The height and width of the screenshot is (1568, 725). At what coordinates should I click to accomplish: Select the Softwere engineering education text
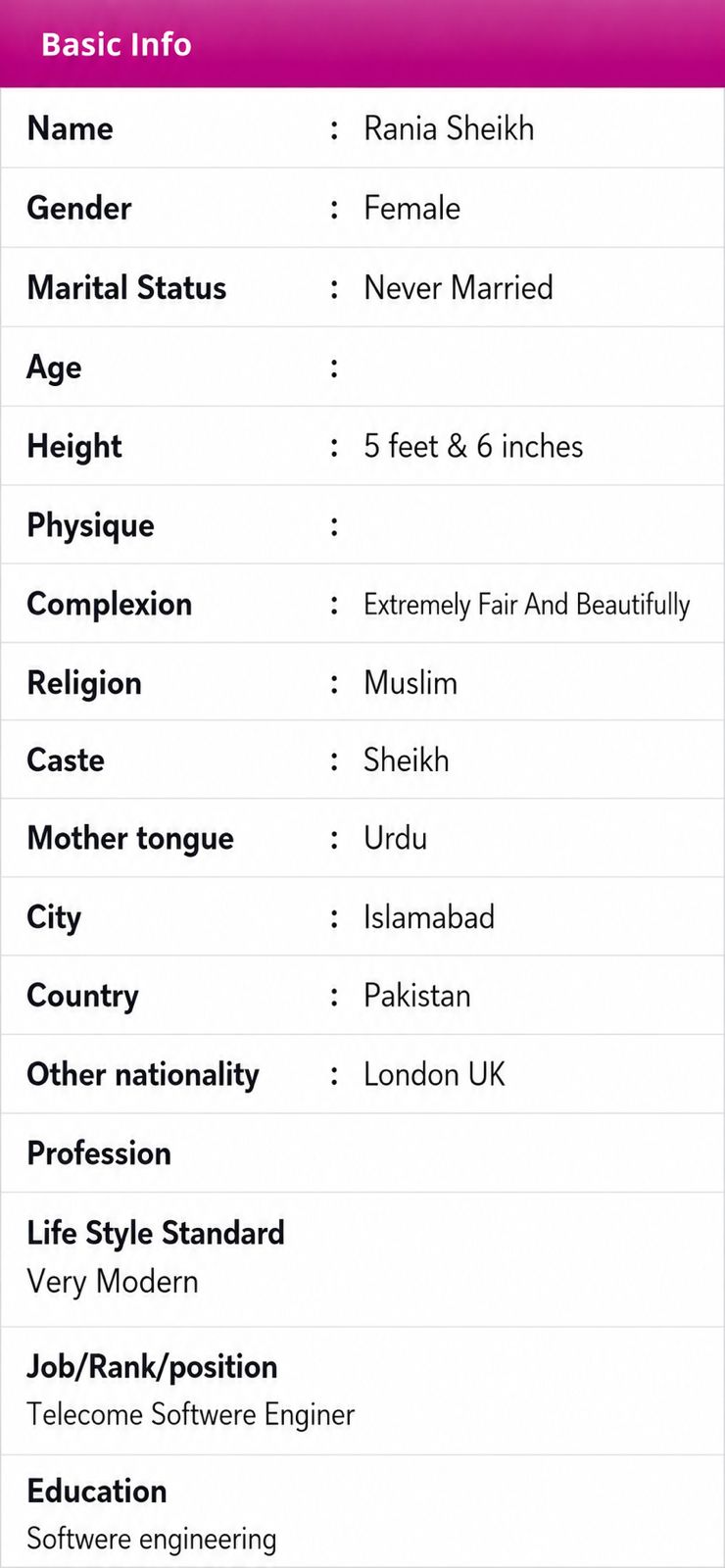pos(152,1539)
